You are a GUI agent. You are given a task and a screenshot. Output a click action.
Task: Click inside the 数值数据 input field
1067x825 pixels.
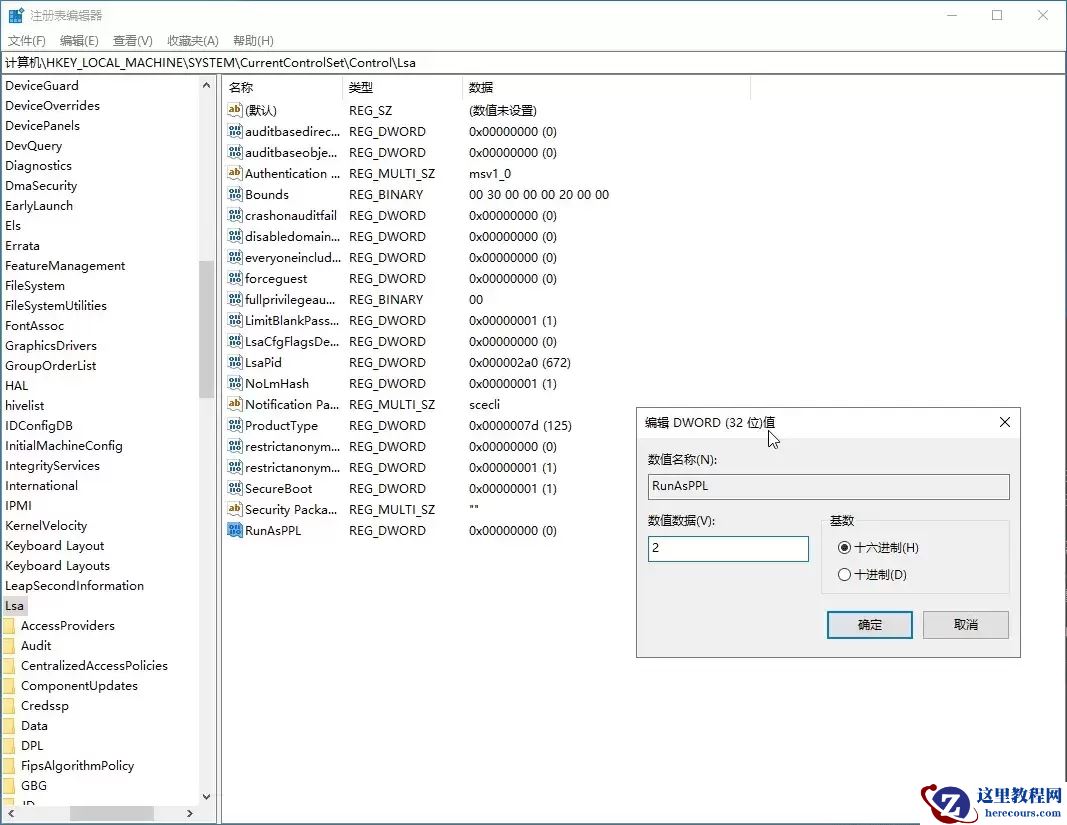[x=728, y=548]
